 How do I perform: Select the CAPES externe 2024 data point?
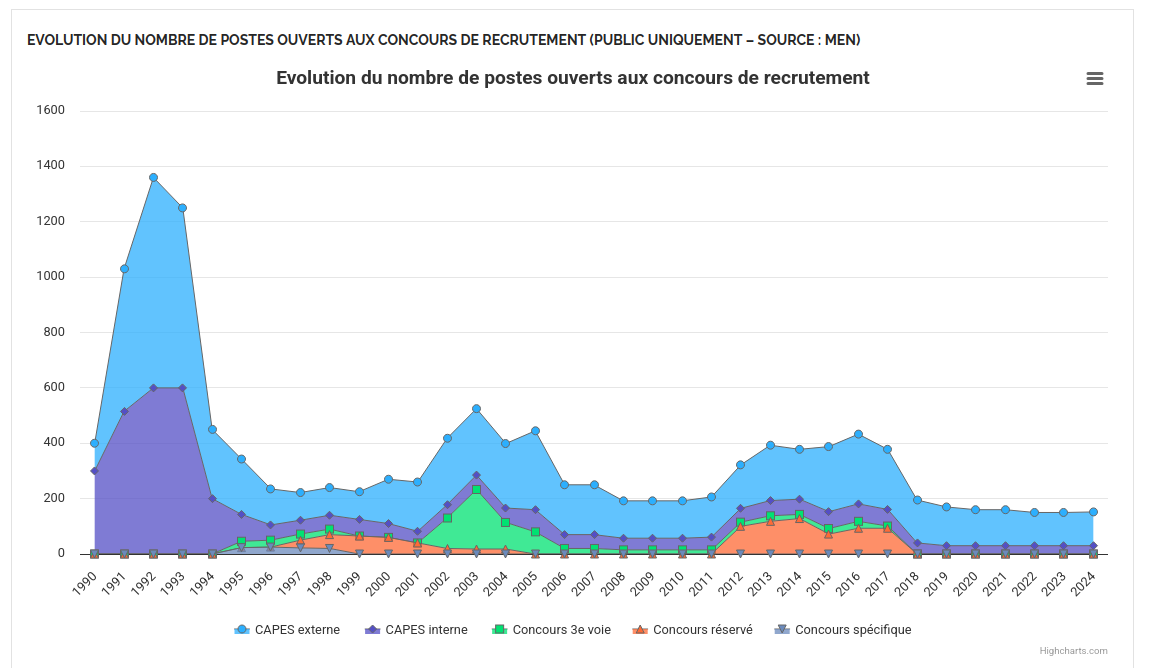click(x=1093, y=512)
